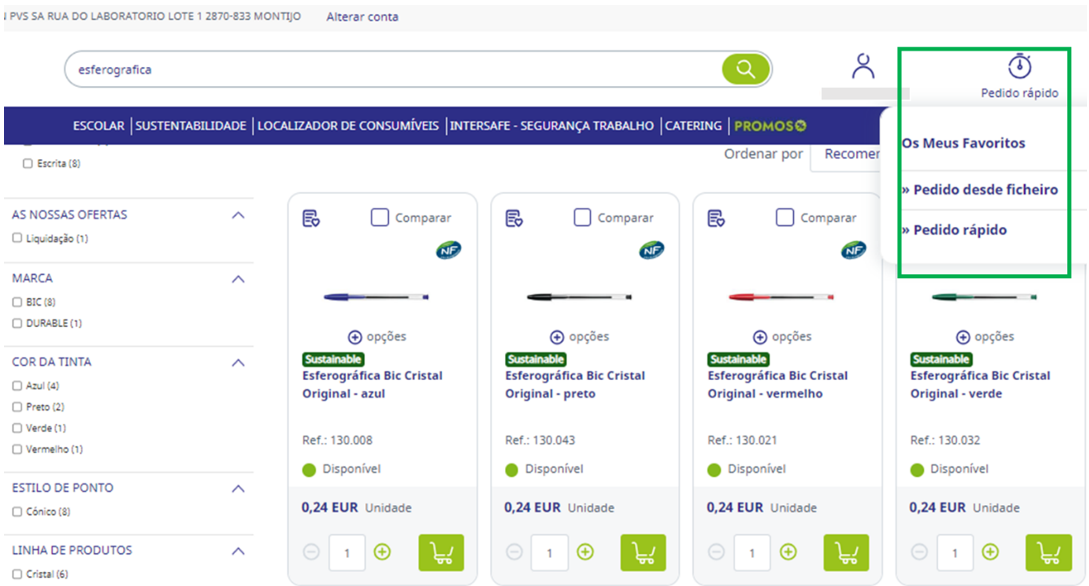Viewport: 1089px width, 586px height.
Task: Open Esferográfica Bic Cristal Original - verde
Action: [x=981, y=385]
